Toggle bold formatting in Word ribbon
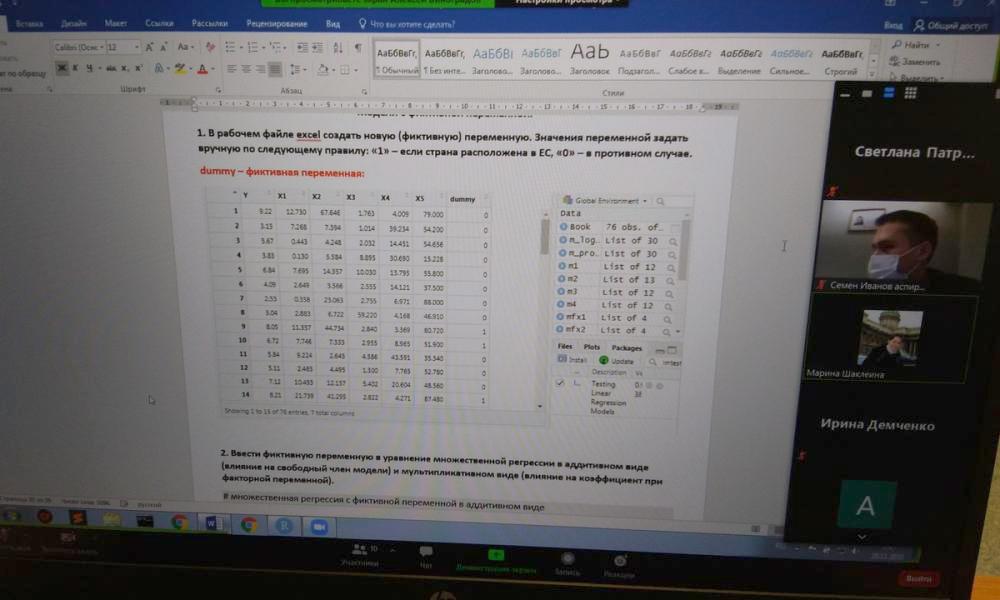The image size is (1000, 600). point(62,68)
